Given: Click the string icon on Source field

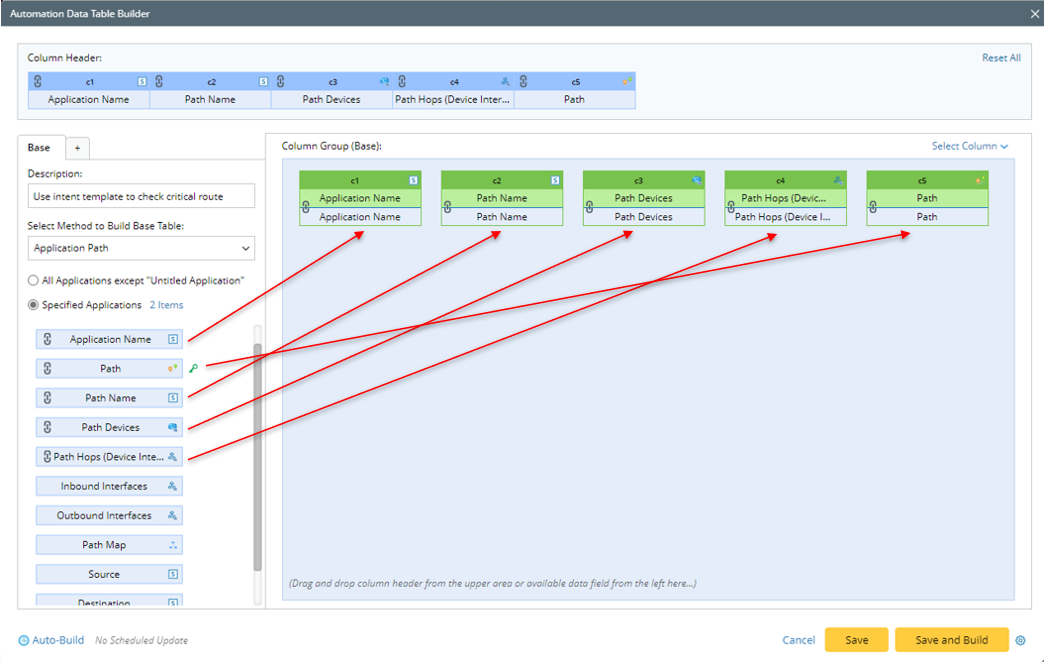Looking at the screenshot, I should (172, 574).
